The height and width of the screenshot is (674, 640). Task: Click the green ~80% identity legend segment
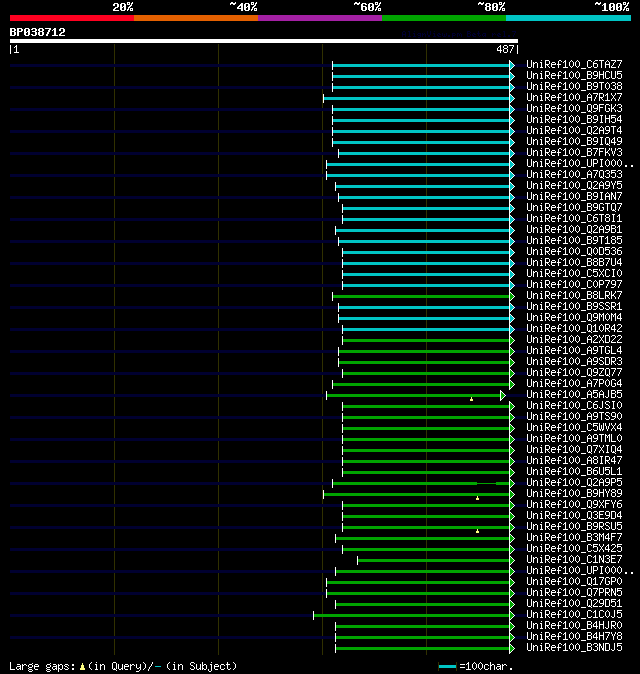(444, 18)
